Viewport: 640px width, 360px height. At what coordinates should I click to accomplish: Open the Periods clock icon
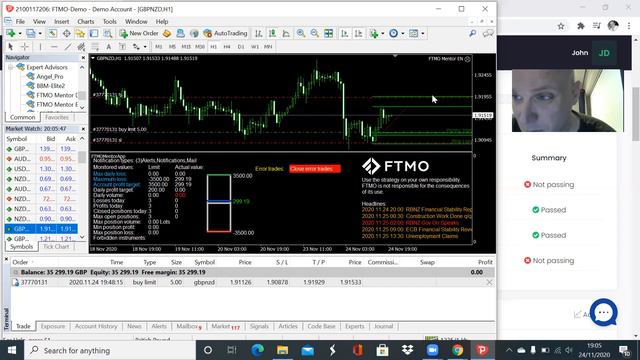[393, 33]
